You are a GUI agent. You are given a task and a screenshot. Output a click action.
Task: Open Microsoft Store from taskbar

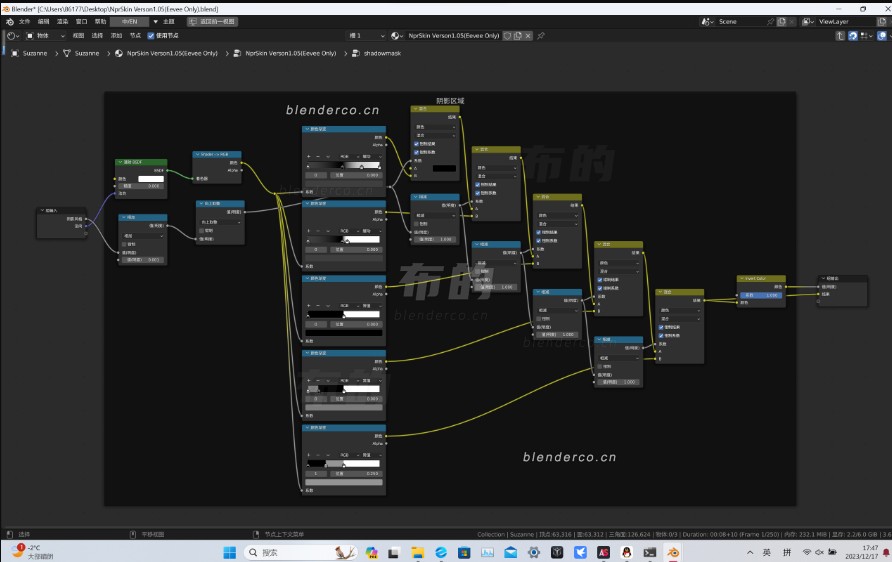tap(464, 552)
